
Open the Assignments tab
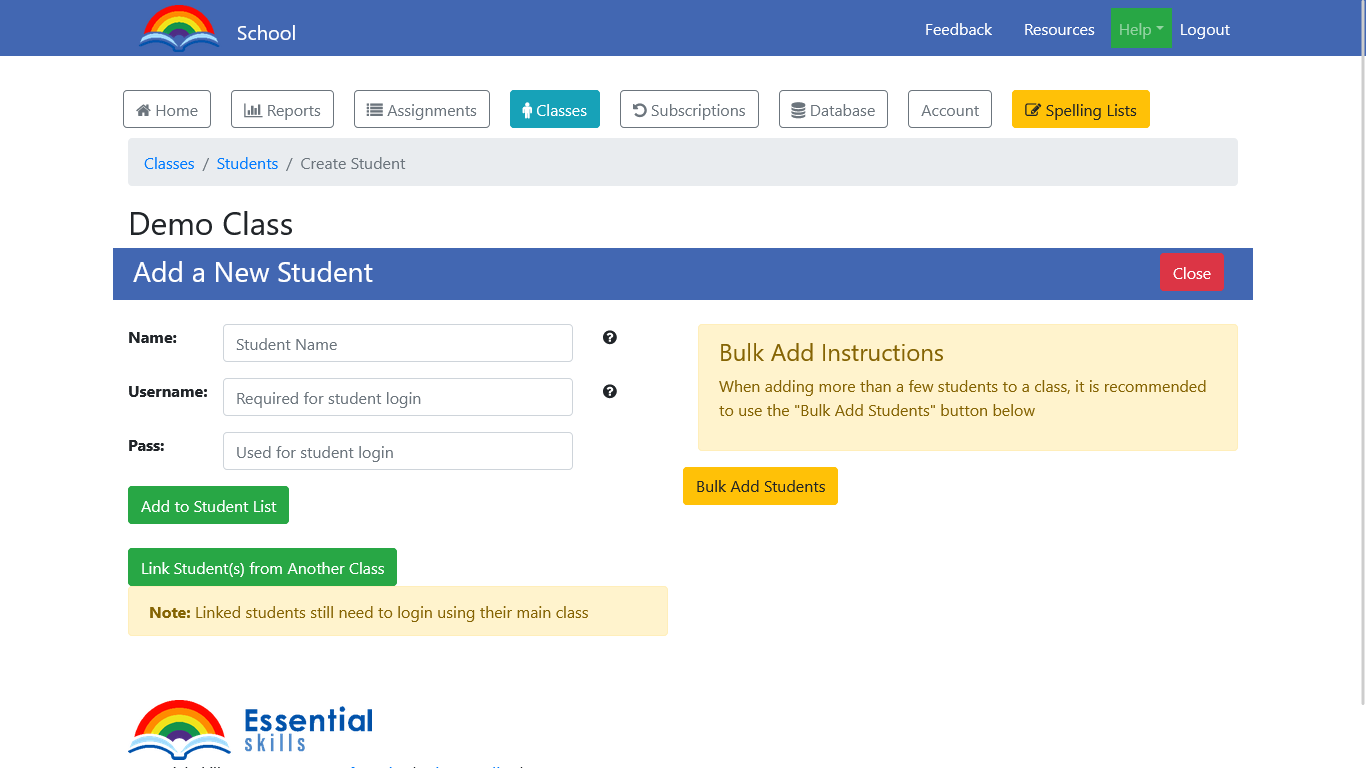pos(422,110)
